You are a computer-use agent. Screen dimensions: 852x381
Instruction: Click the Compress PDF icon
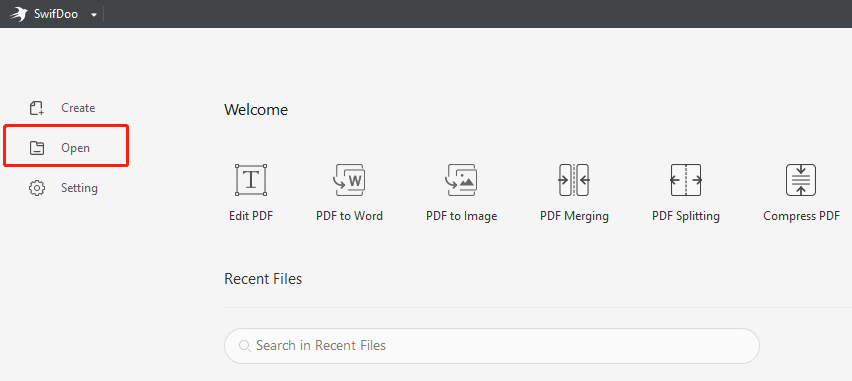[801, 180]
